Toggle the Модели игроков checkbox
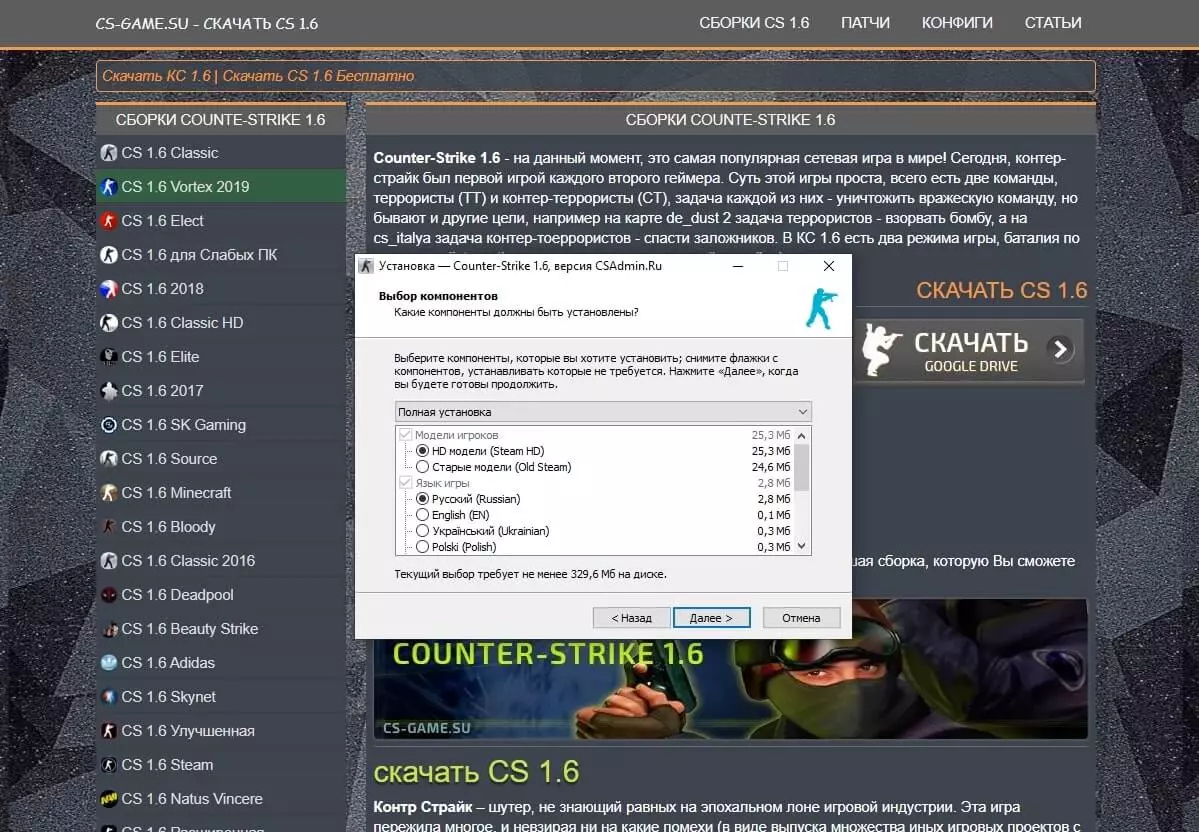 click(x=405, y=435)
